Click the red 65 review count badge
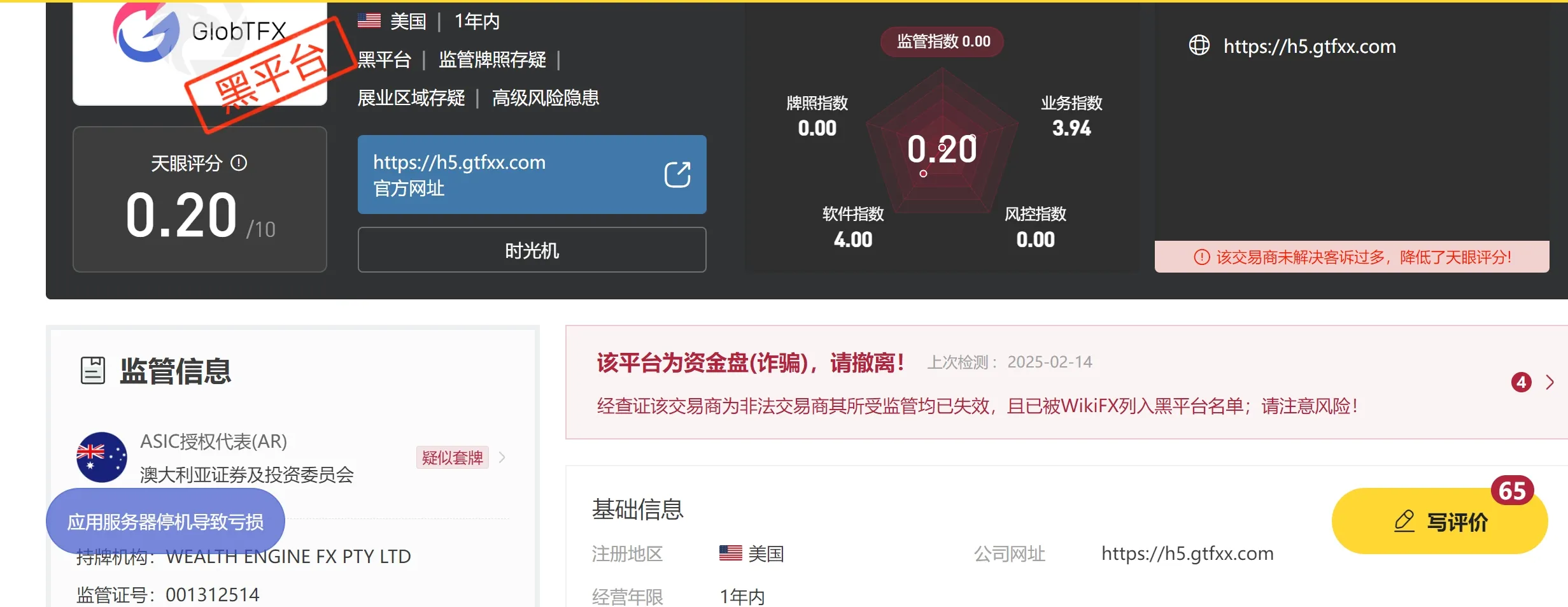 1513,490
